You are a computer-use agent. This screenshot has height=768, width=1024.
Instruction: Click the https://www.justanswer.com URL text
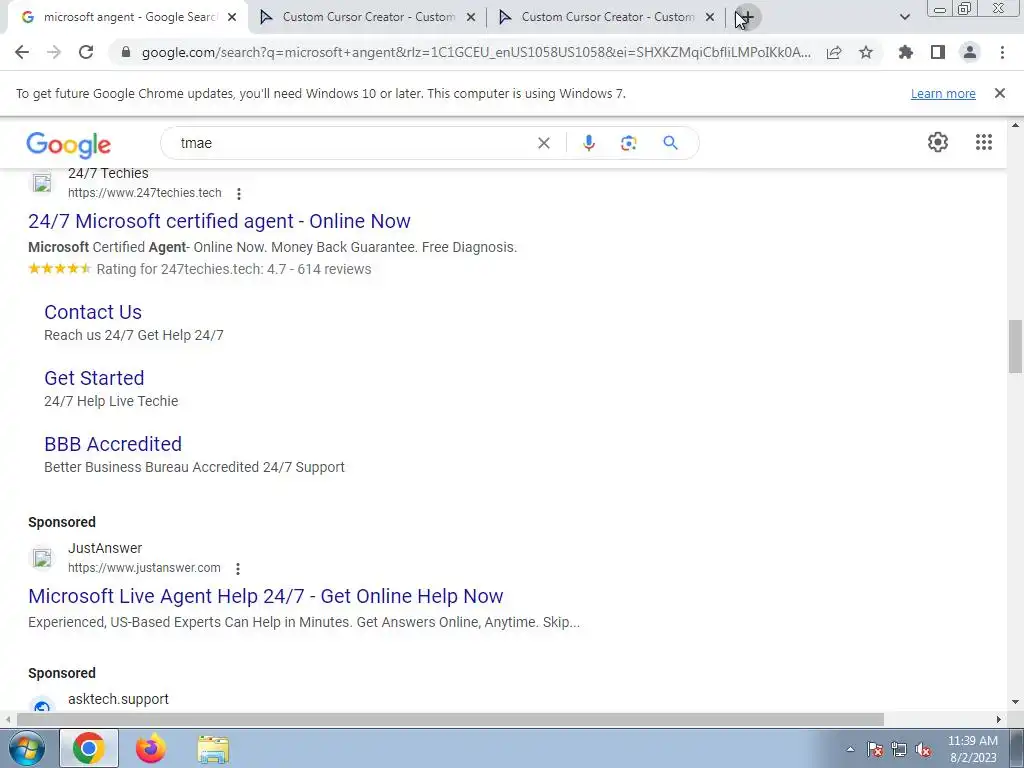(x=144, y=568)
